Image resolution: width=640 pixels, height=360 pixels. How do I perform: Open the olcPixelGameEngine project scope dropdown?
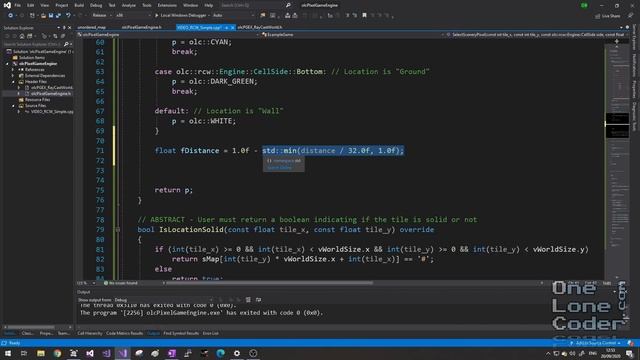169,35
